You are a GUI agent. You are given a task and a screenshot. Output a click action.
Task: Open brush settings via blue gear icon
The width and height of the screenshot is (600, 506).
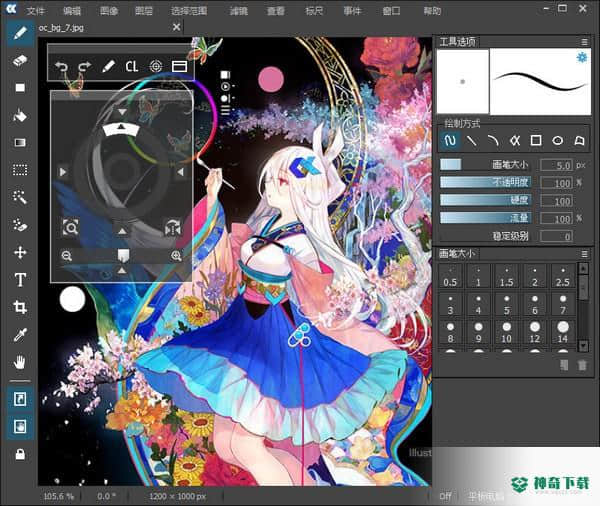[x=582, y=58]
